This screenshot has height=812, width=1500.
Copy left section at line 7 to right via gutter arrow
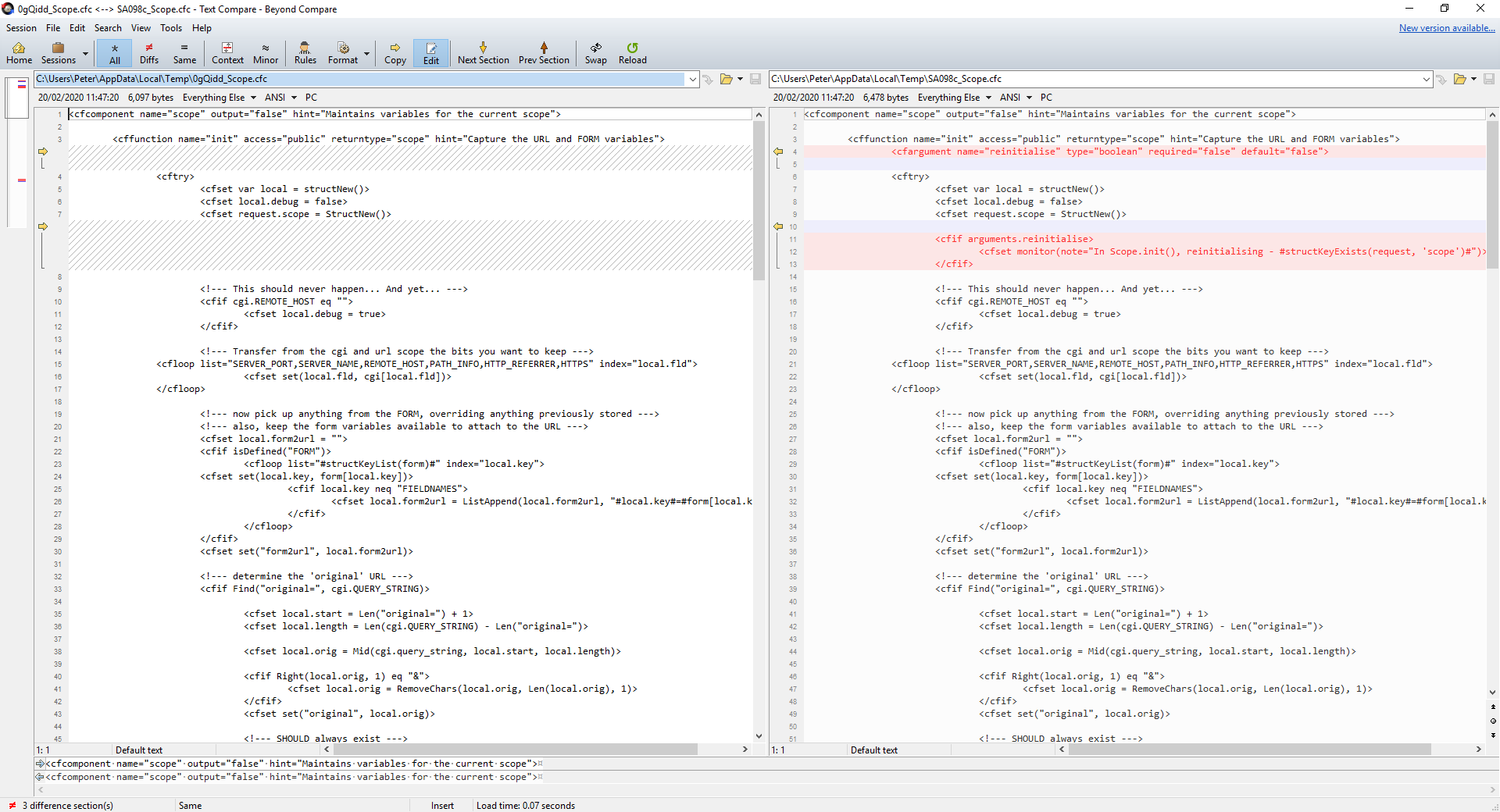pyautogui.click(x=43, y=226)
